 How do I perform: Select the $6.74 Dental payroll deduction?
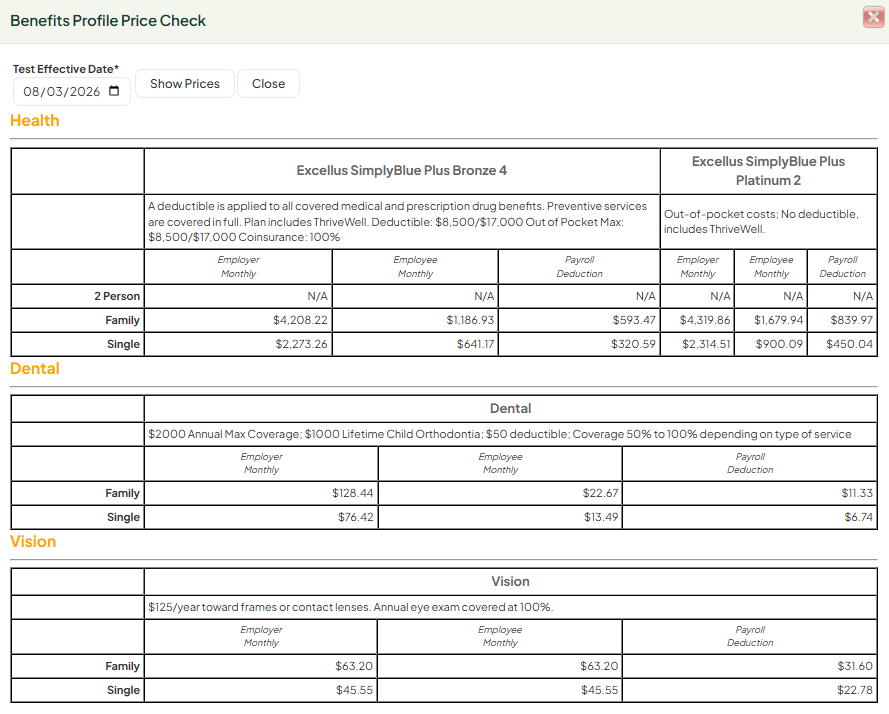pyautogui.click(x=858, y=517)
